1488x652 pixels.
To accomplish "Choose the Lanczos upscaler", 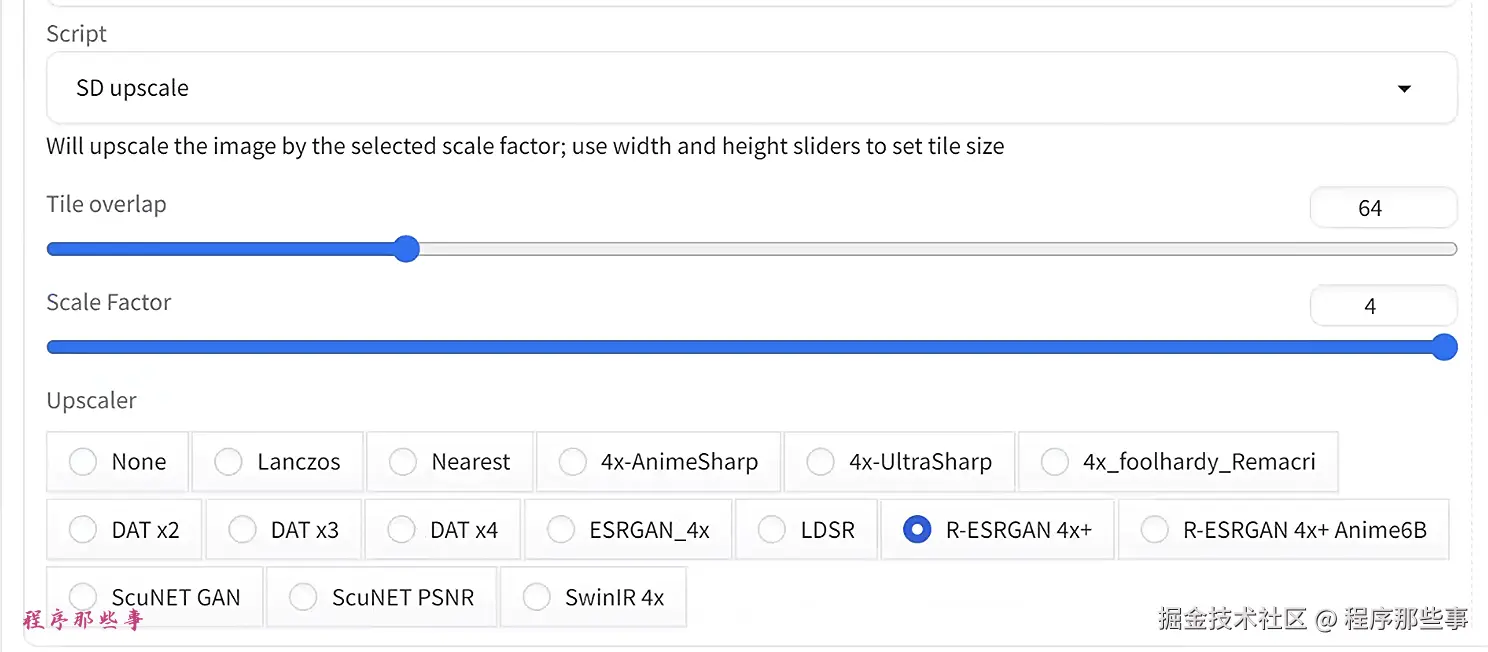I will [228, 462].
